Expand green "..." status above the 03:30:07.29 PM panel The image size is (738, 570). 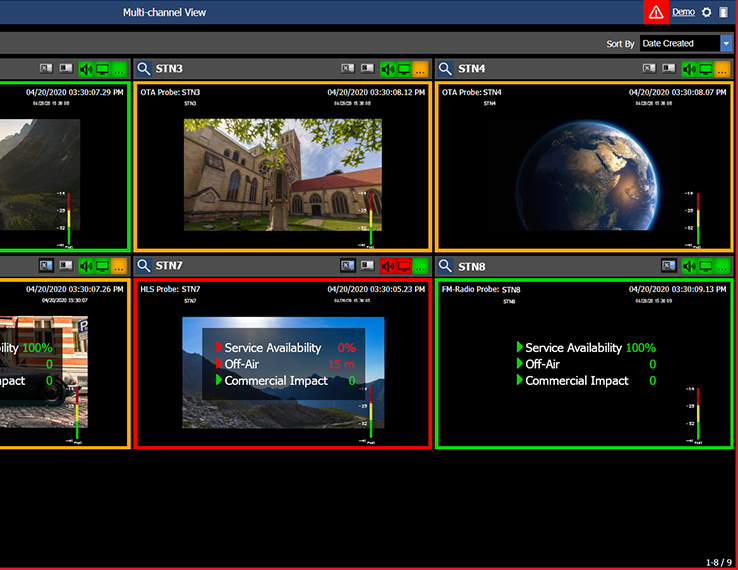tap(119, 69)
